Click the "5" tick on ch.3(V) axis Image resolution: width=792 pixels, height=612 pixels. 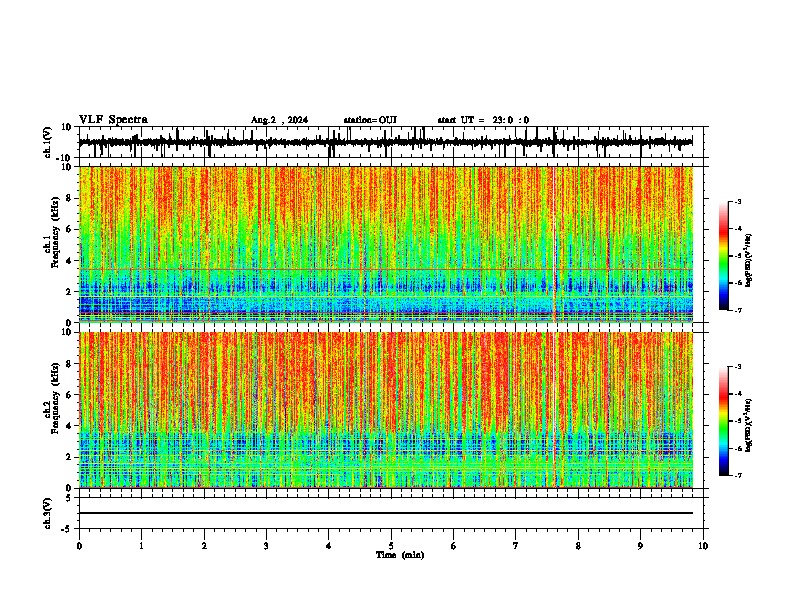click(x=70, y=498)
